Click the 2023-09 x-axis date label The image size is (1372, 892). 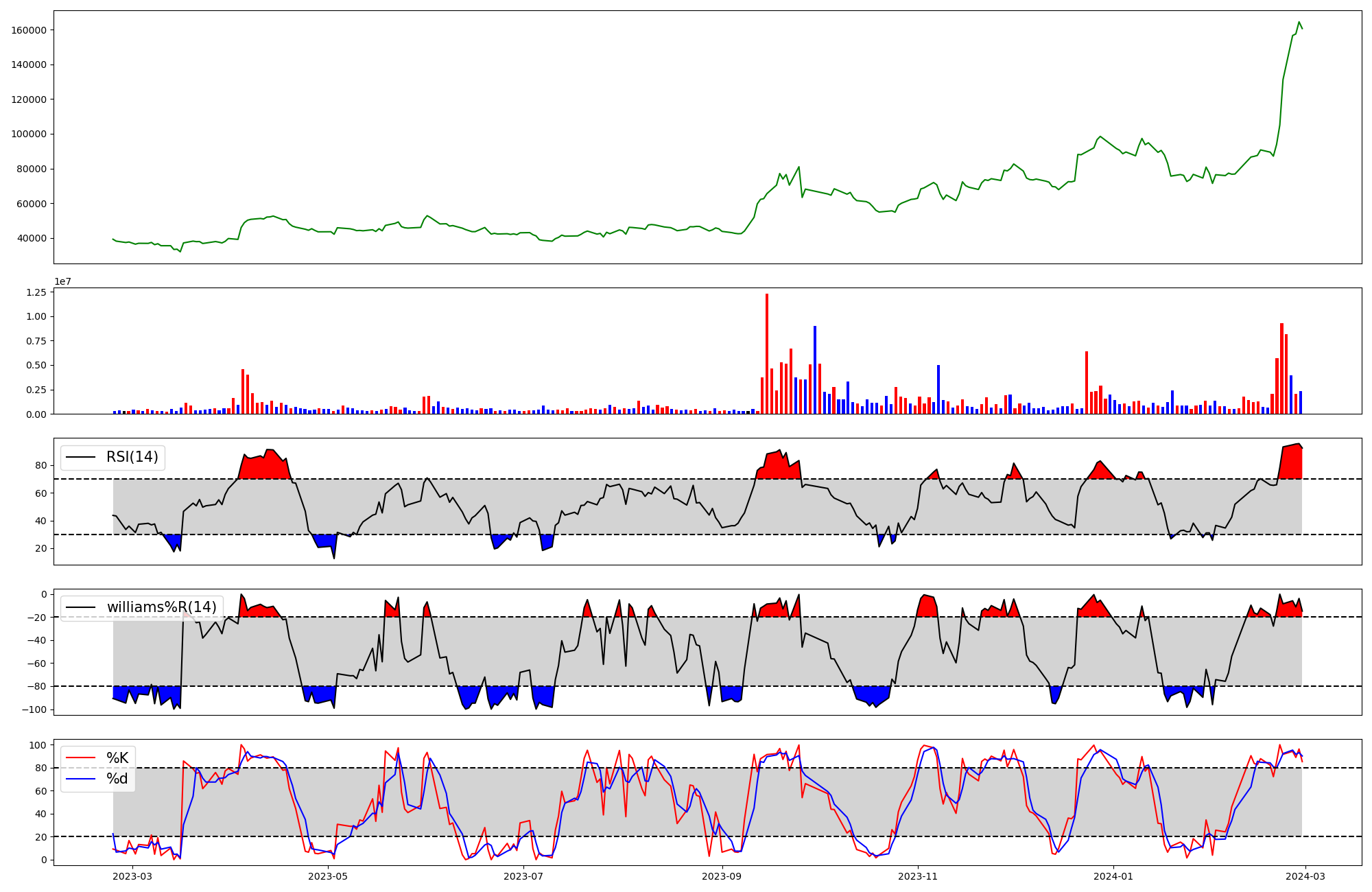point(722,876)
